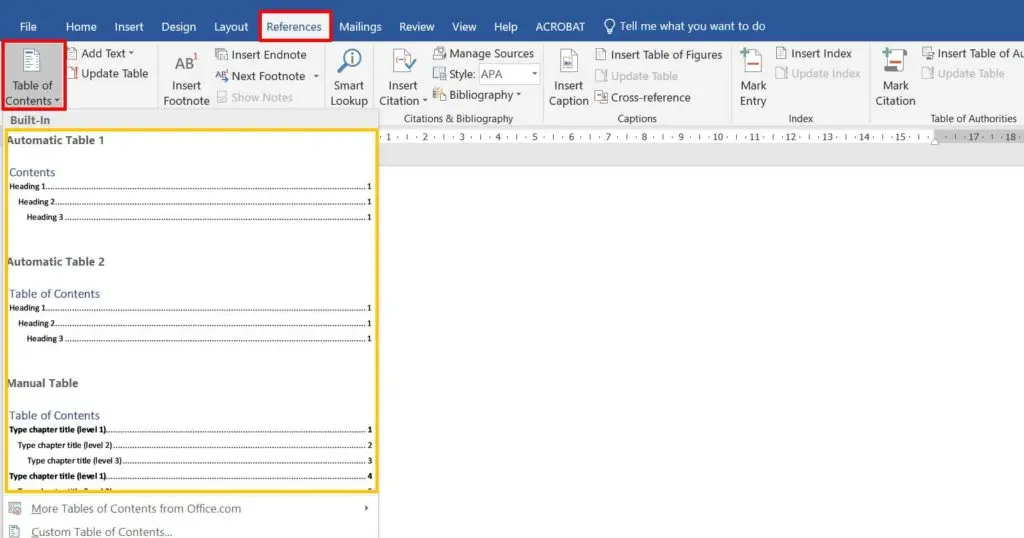Click the Mark Entry icon
The image size is (1024, 538).
point(752,61)
